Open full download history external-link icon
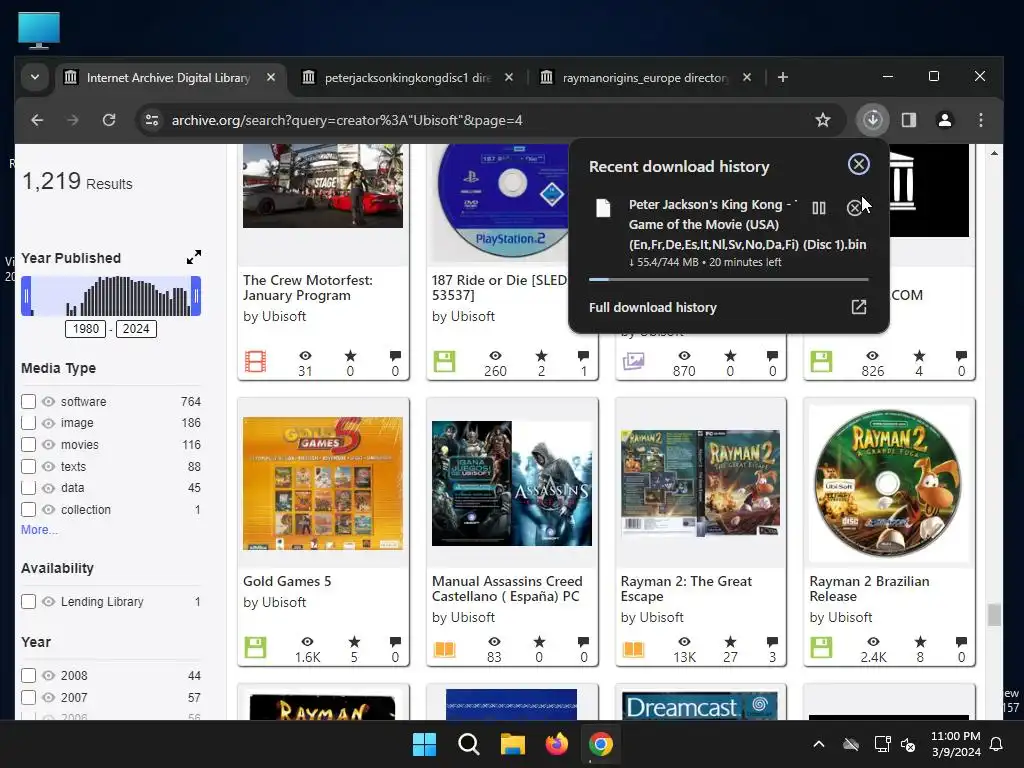1024x768 pixels. [858, 307]
